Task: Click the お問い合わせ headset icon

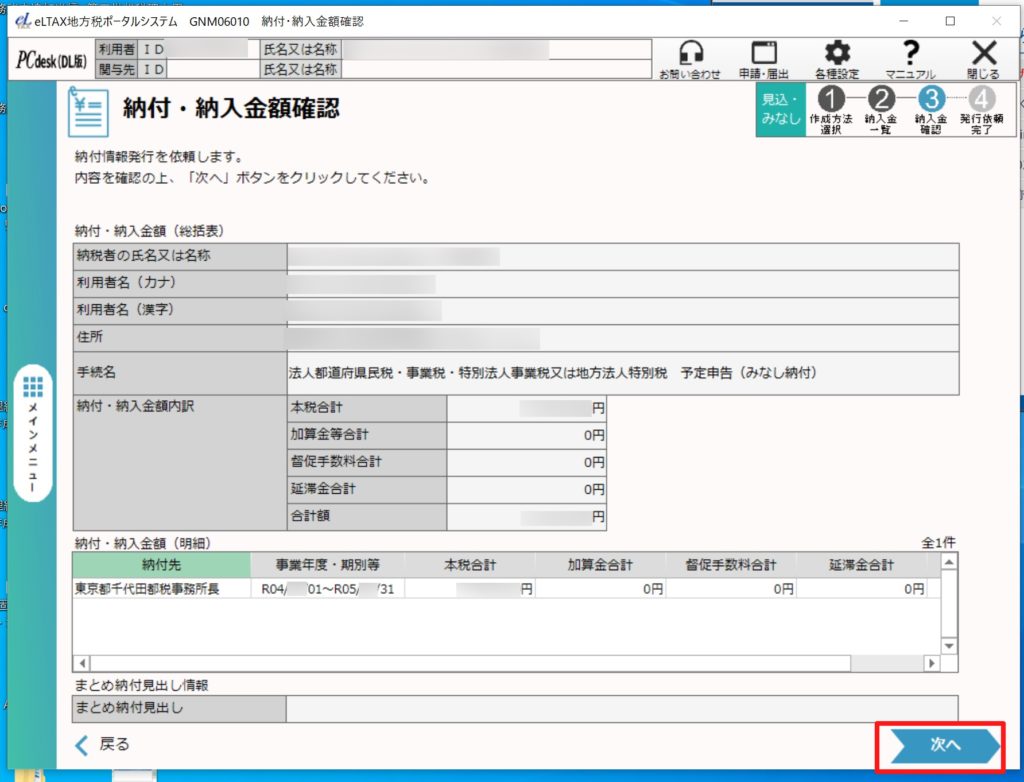Action: click(x=690, y=59)
